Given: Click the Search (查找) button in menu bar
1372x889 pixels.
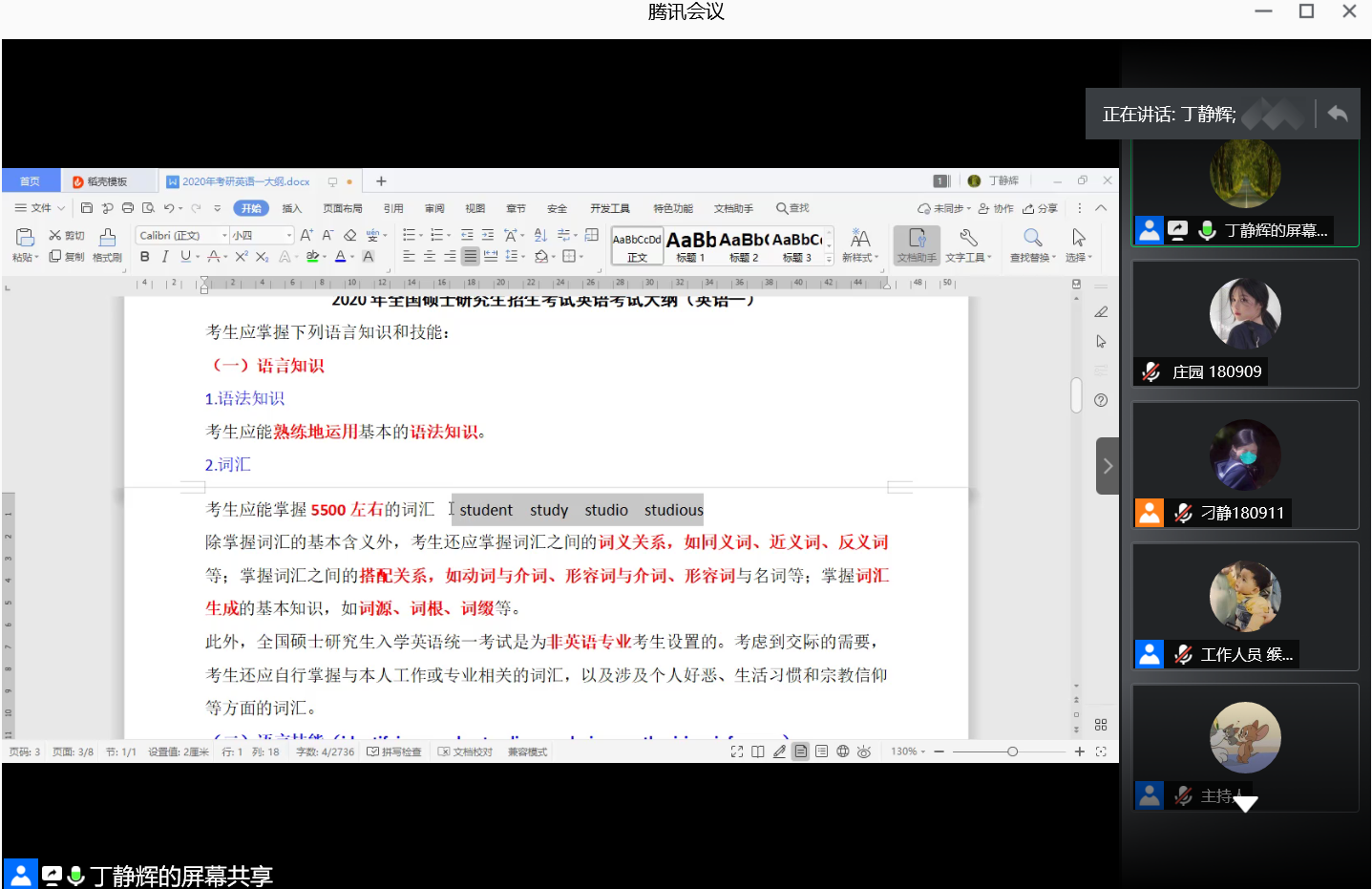Looking at the screenshot, I should point(792,208).
